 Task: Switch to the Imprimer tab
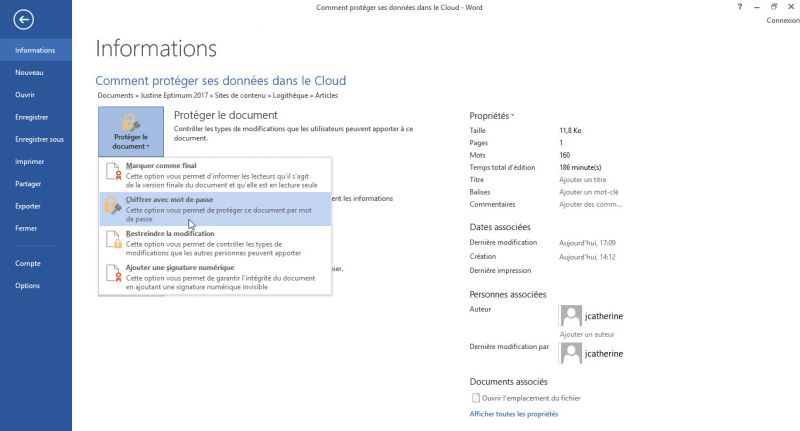point(29,161)
